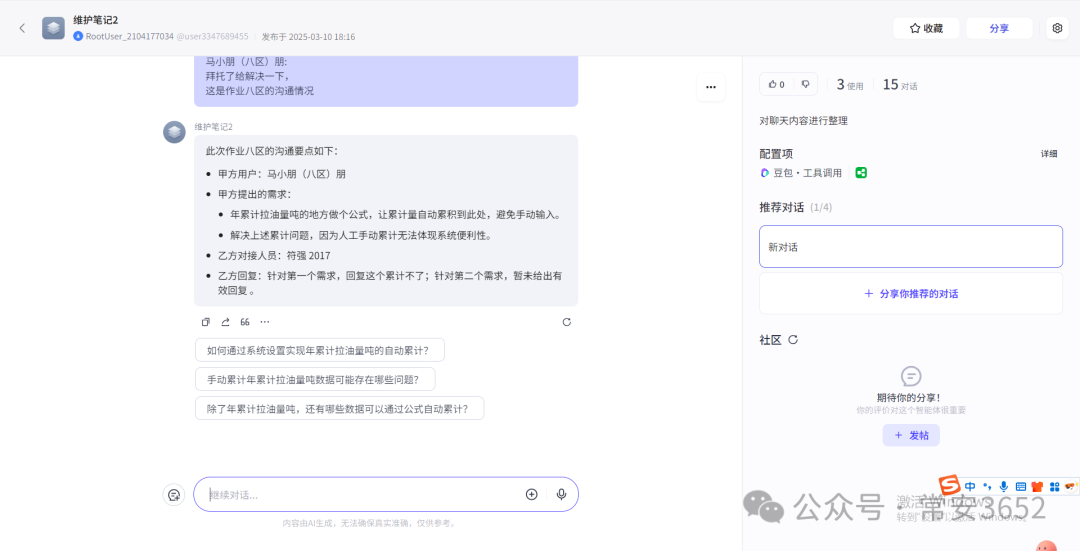
Task: Start a new chat with the chat-plus icon
Action: 174,495
